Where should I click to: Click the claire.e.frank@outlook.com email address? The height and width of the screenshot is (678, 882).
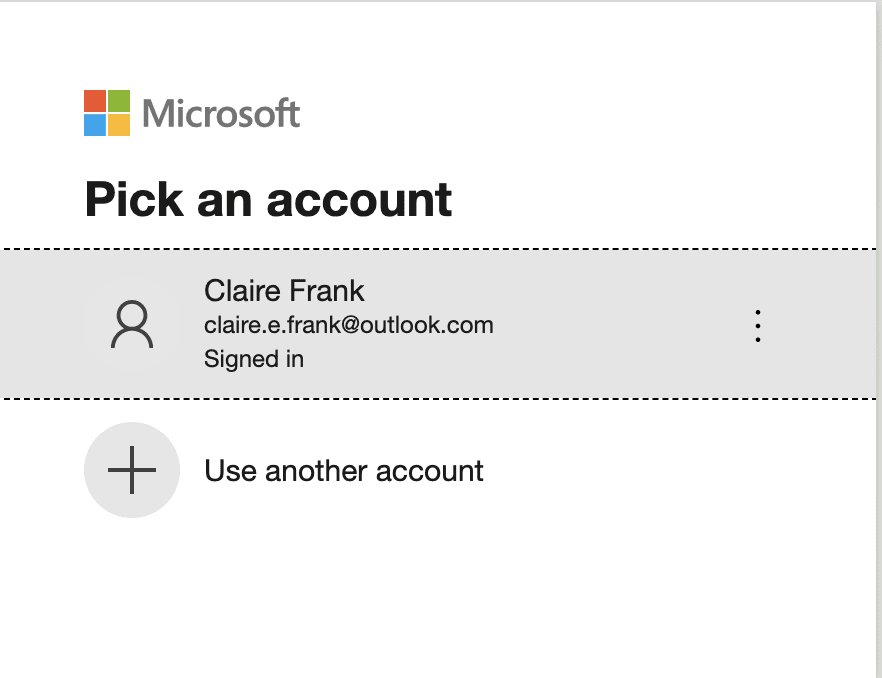coord(348,325)
